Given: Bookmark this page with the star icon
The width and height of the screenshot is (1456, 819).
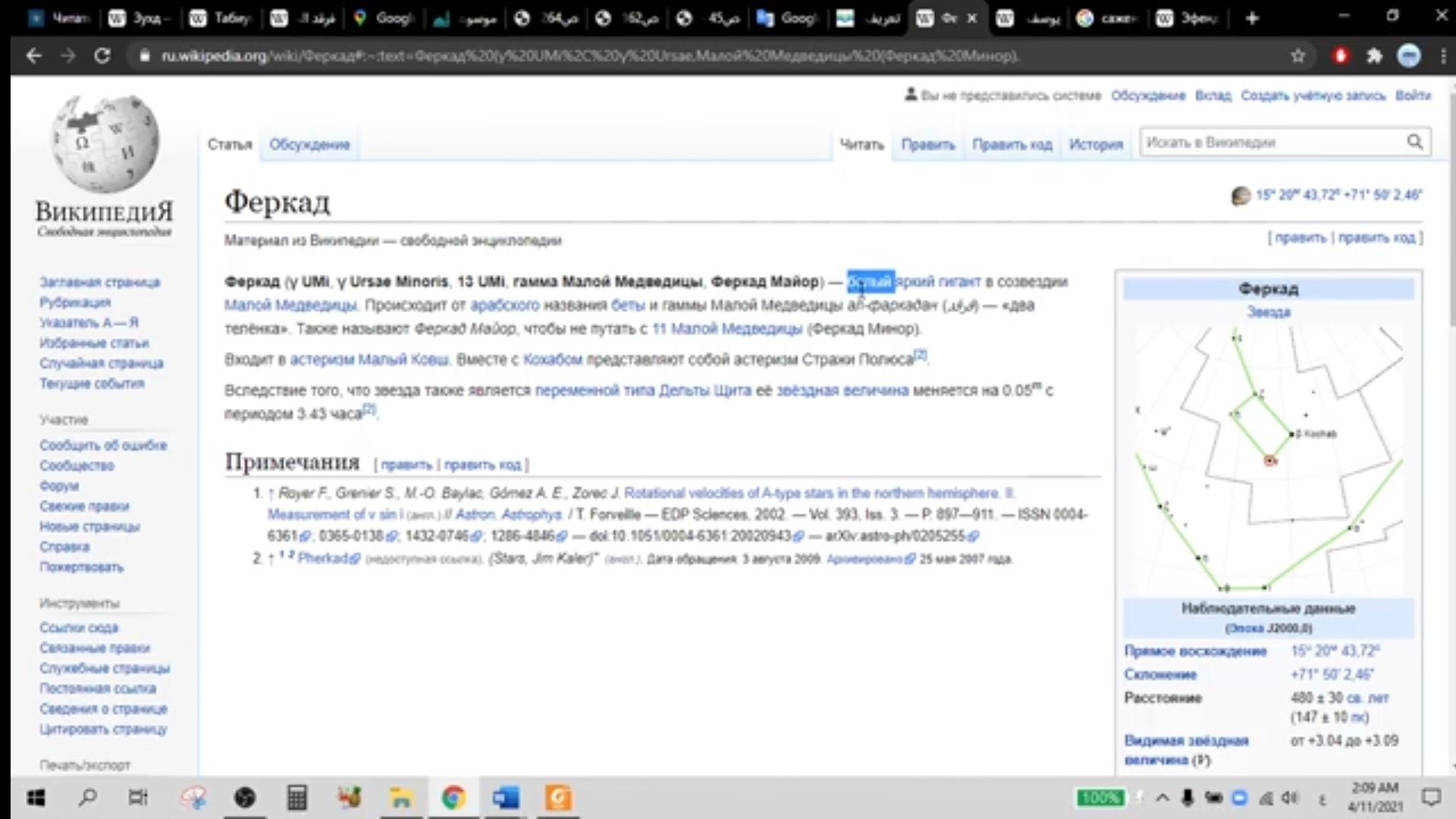Looking at the screenshot, I should 1298,55.
